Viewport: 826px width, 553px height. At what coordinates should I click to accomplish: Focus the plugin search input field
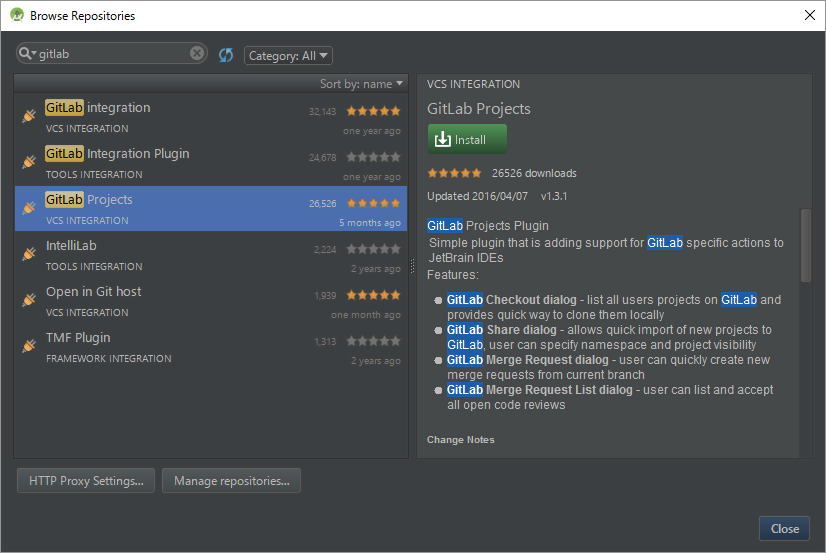[x=113, y=54]
